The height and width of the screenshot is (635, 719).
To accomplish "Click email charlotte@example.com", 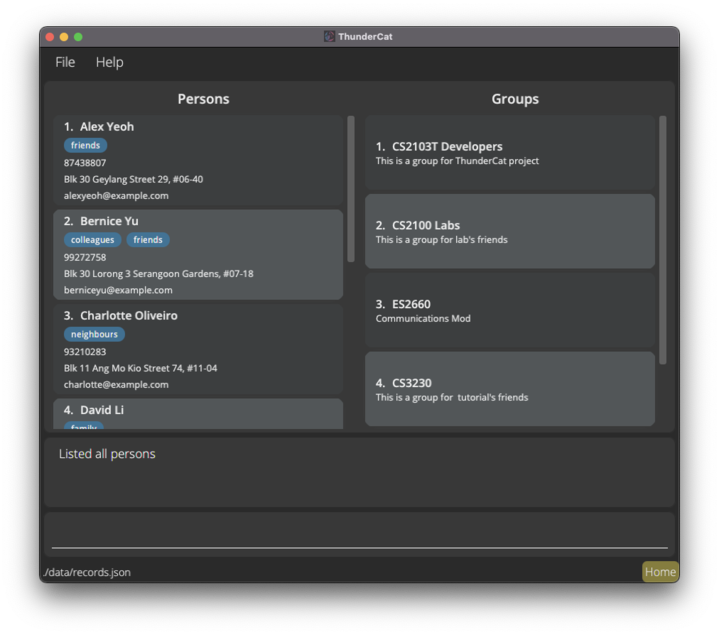I will 116,385.
